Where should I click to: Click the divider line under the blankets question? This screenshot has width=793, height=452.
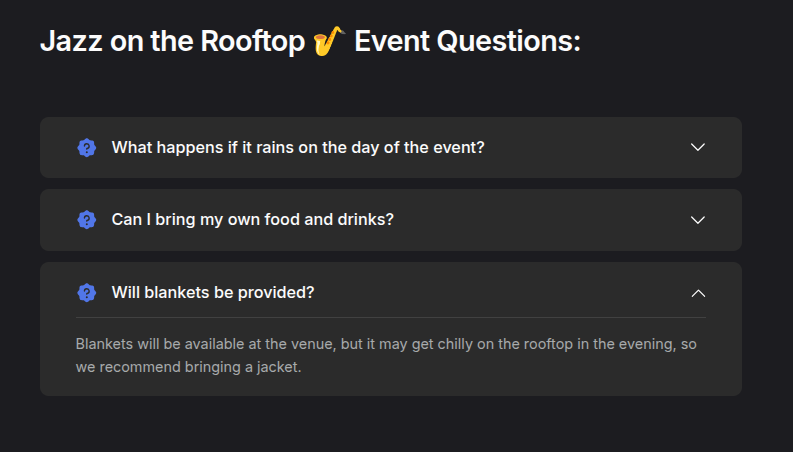pyautogui.click(x=391, y=318)
